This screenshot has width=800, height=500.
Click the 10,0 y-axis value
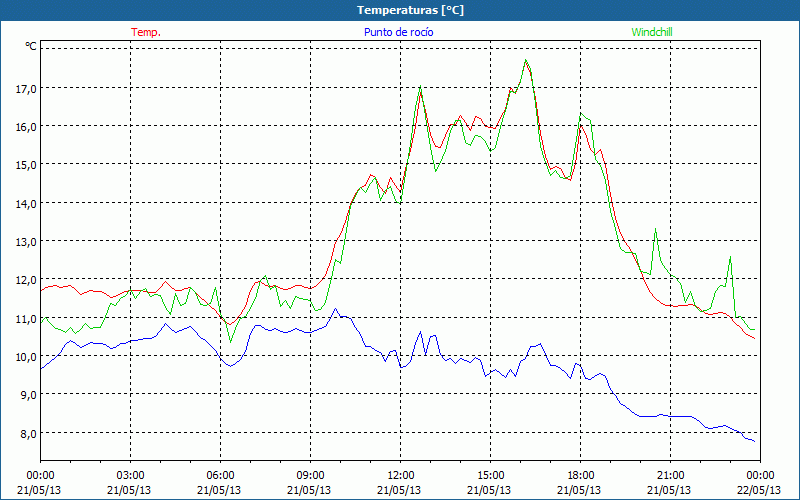click(x=26, y=357)
